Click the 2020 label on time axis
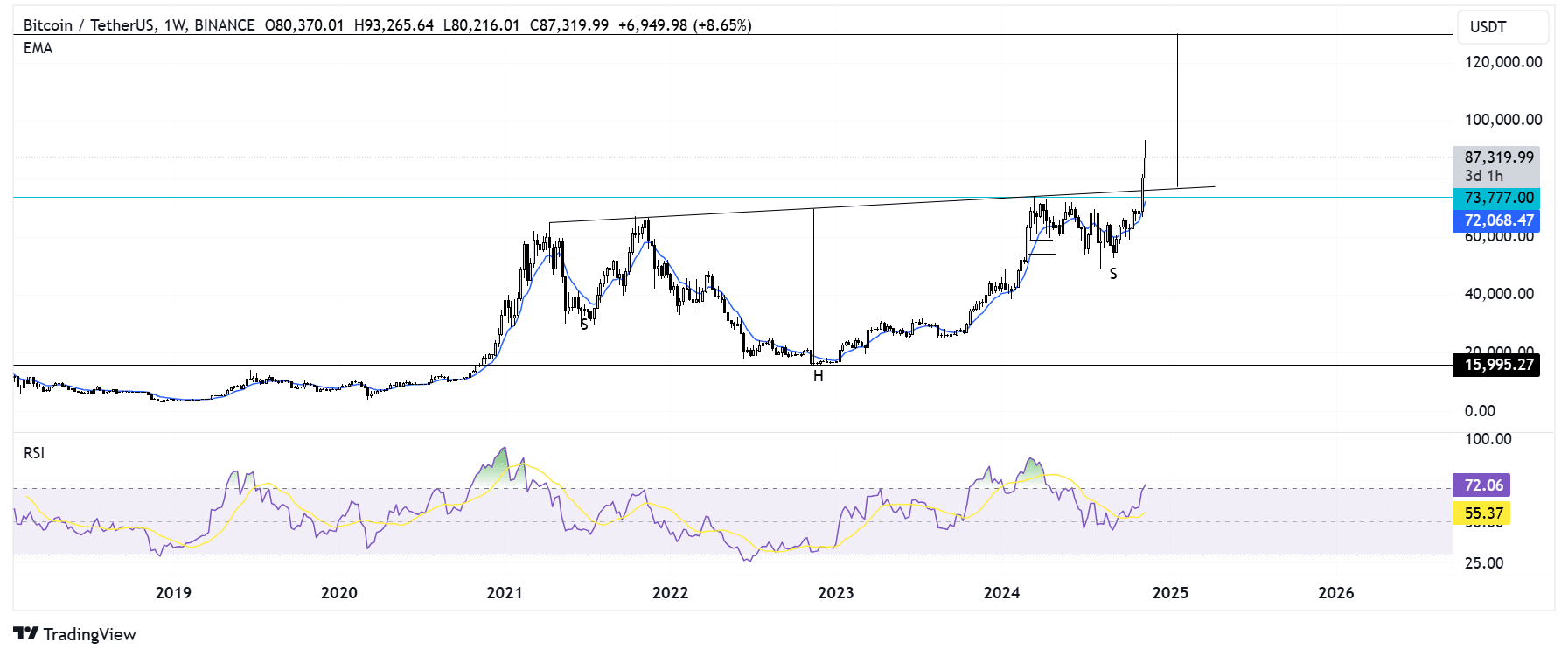 [339, 593]
